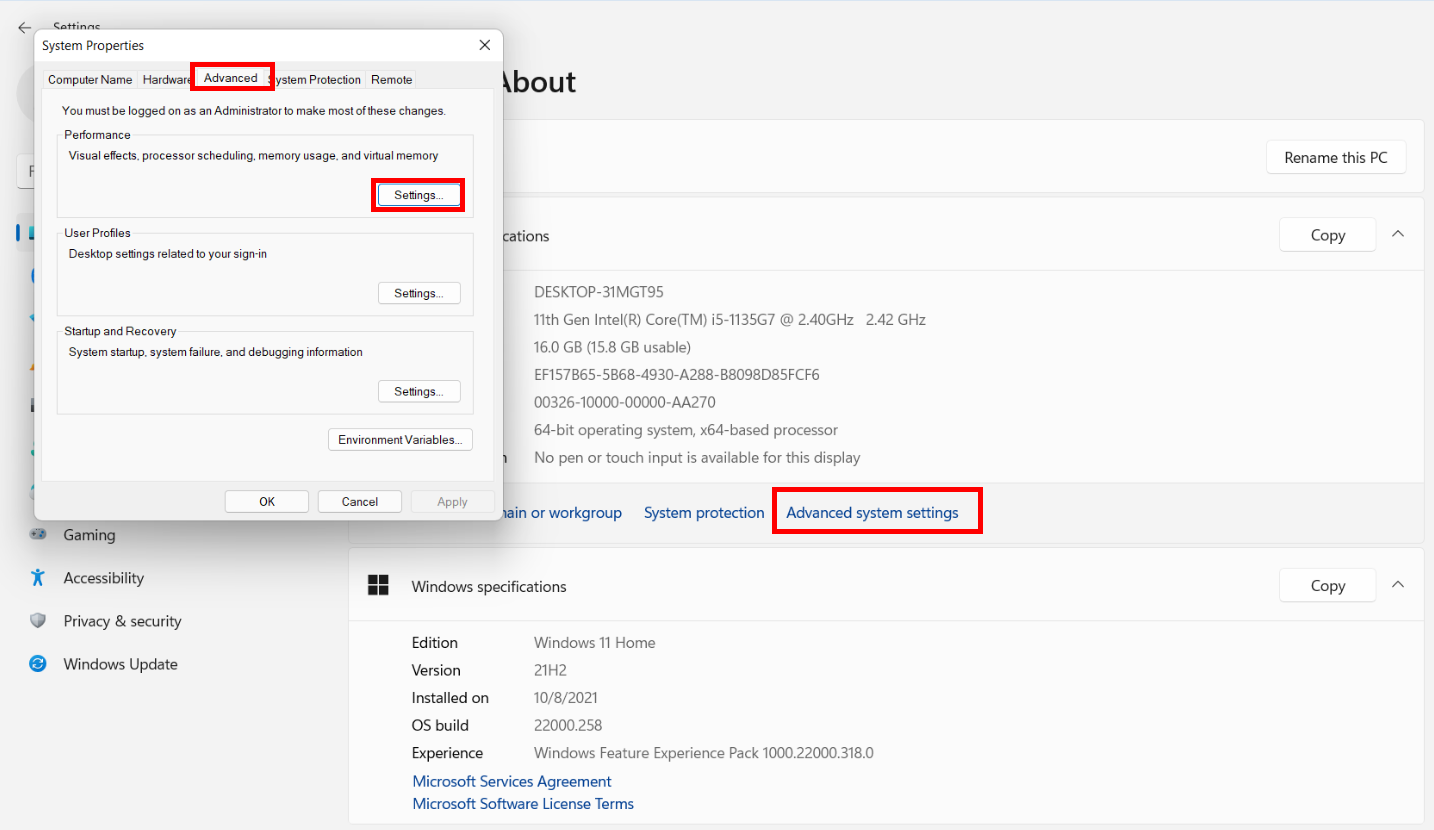Open Privacy & security in sidebar
Screen dimensions: 1434x830
pos(122,621)
